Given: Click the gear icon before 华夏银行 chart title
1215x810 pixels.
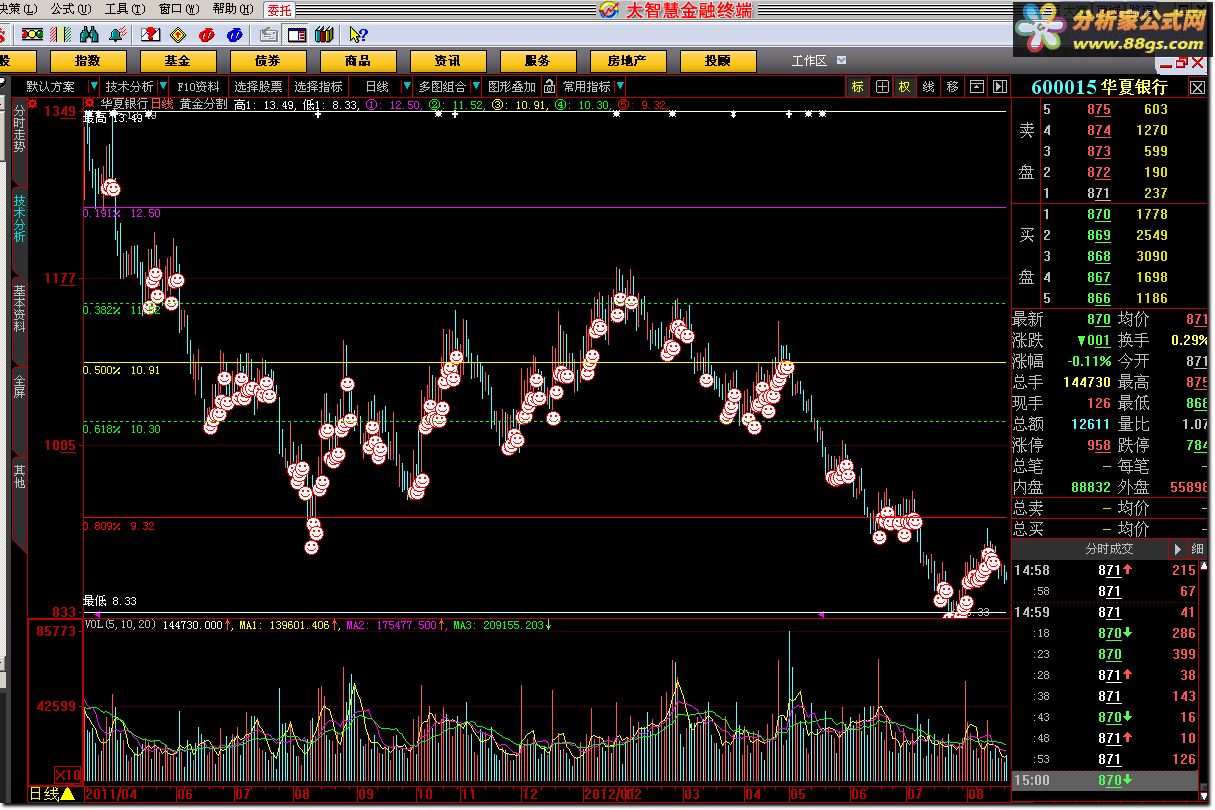Looking at the screenshot, I should pyautogui.click(x=90, y=102).
